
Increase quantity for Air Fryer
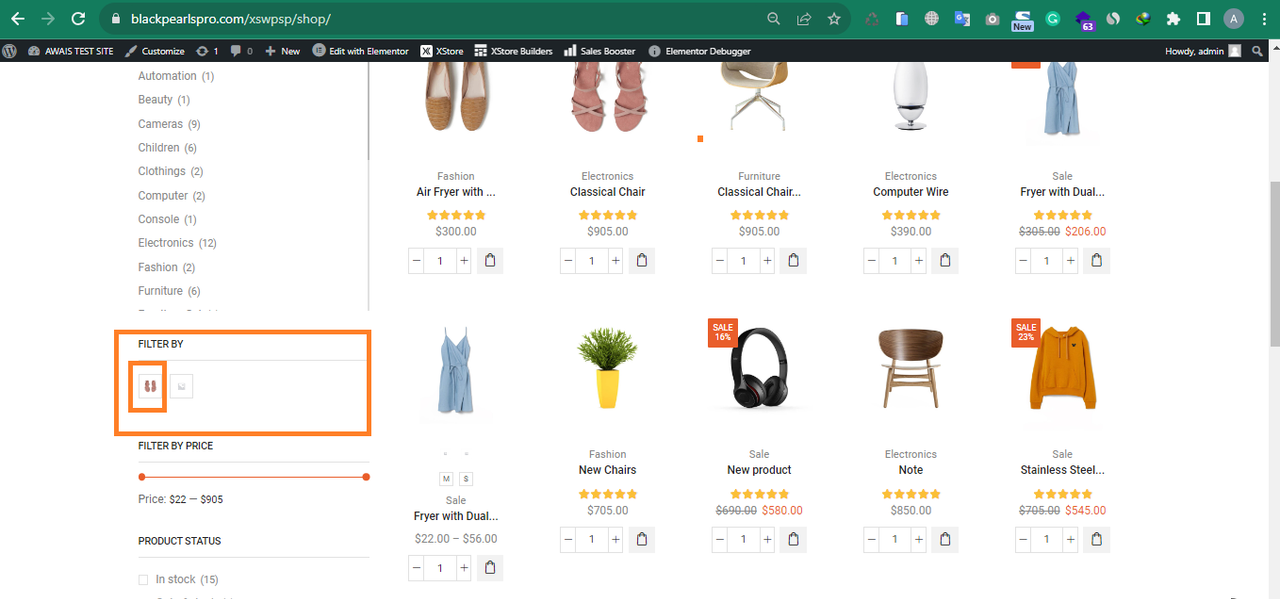(464, 261)
